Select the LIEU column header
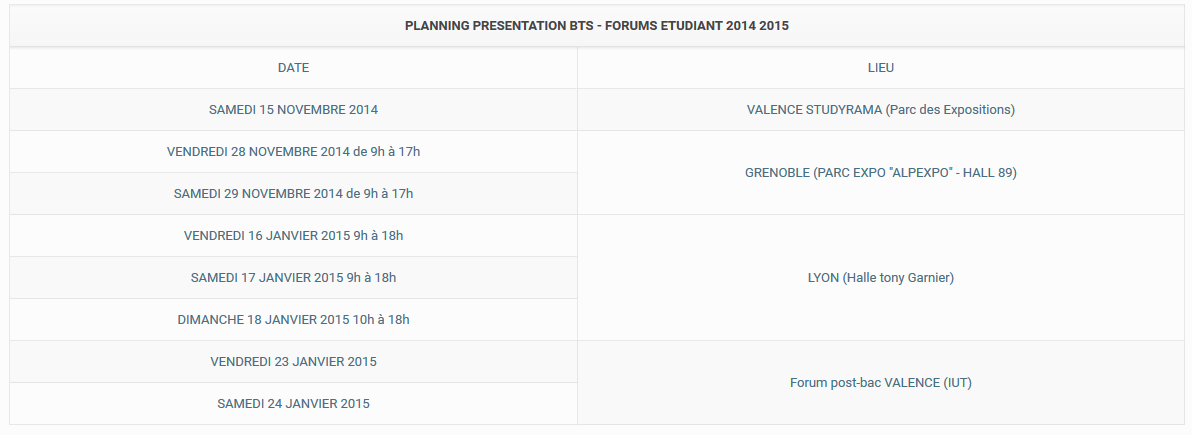The image size is (1192, 435). click(x=880, y=68)
